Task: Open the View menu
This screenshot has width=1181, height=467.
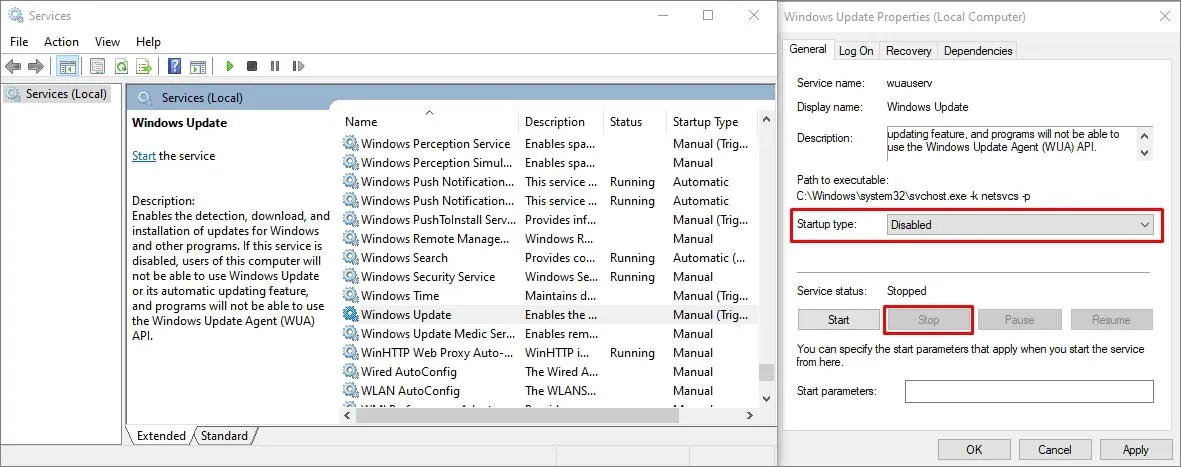Action: (x=107, y=41)
